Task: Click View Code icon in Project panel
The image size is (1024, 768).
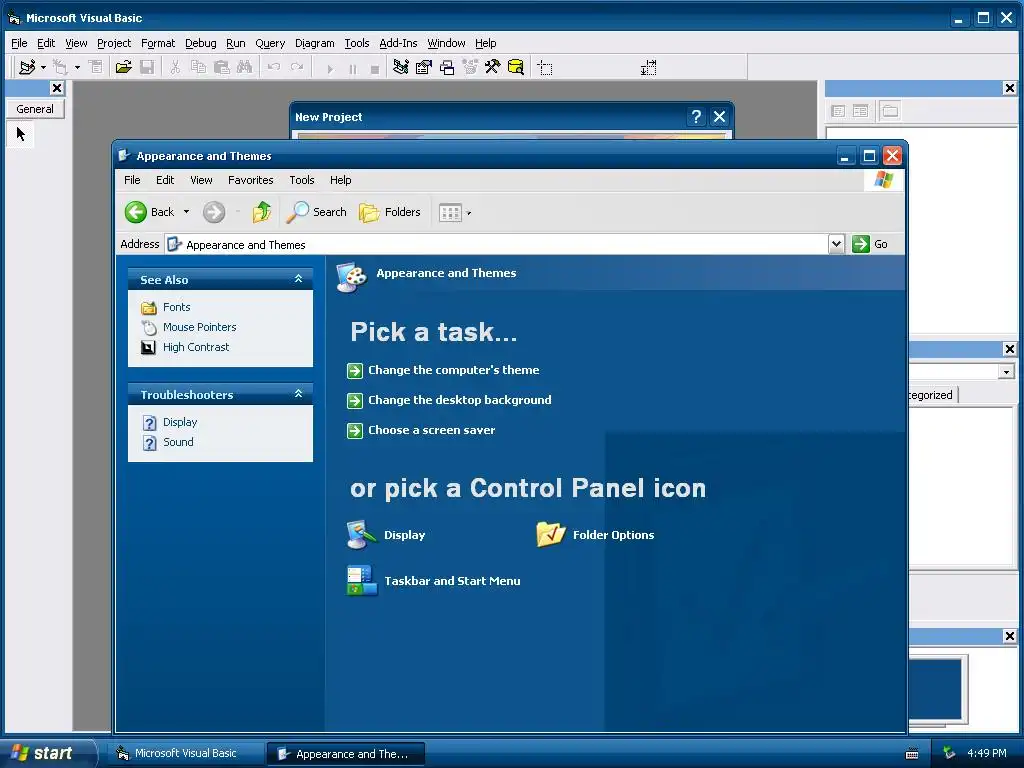Action: [838, 111]
